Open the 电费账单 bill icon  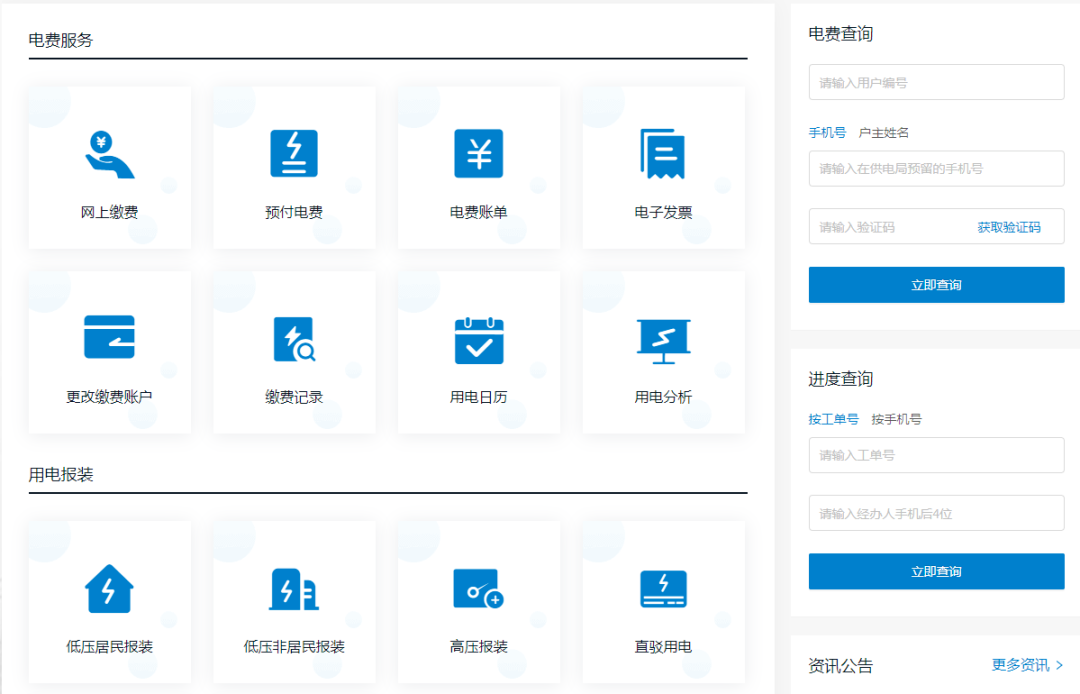pos(478,155)
